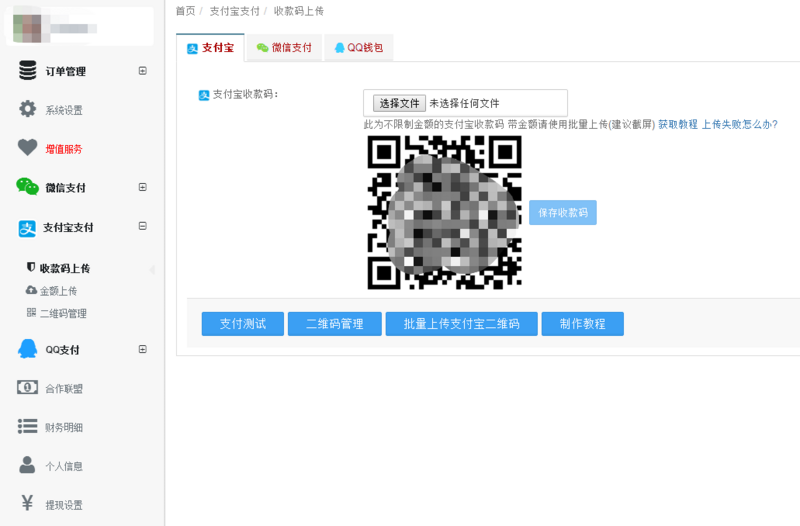This screenshot has height=526, width=800.
Task: Click the shield icon next to 收款码上传
Action: click(31, 267)
